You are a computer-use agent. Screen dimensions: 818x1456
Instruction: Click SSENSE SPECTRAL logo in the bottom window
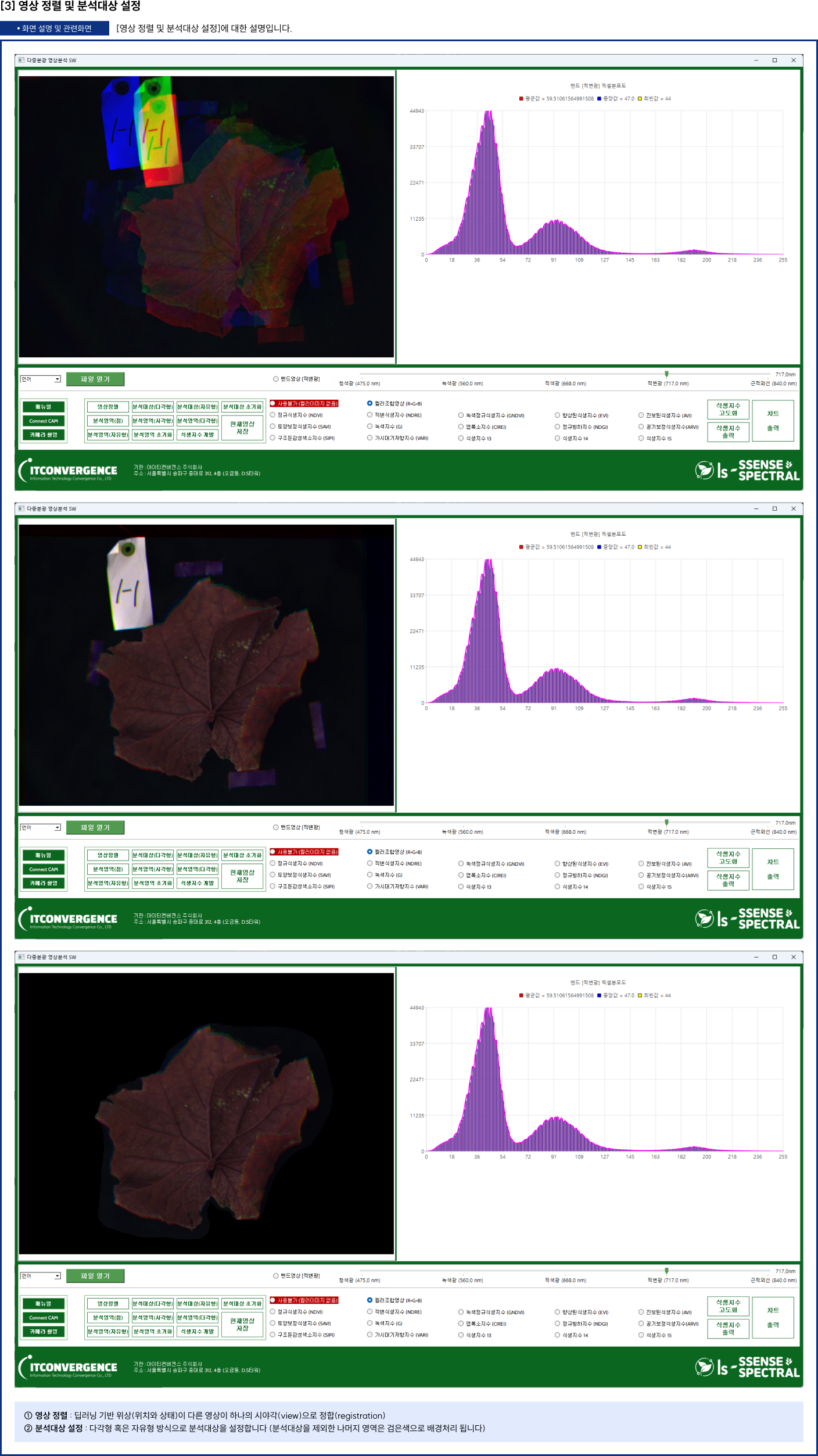click(747, 1367)
